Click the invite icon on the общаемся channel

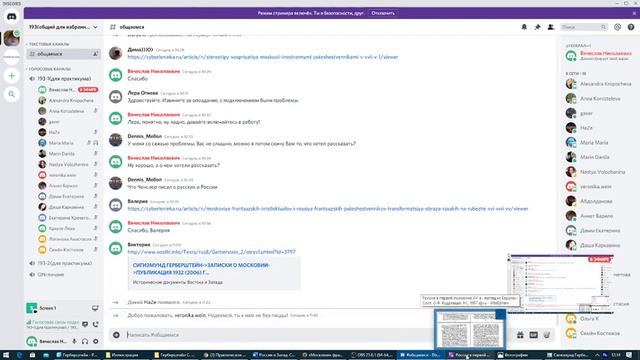coord(96,54)
